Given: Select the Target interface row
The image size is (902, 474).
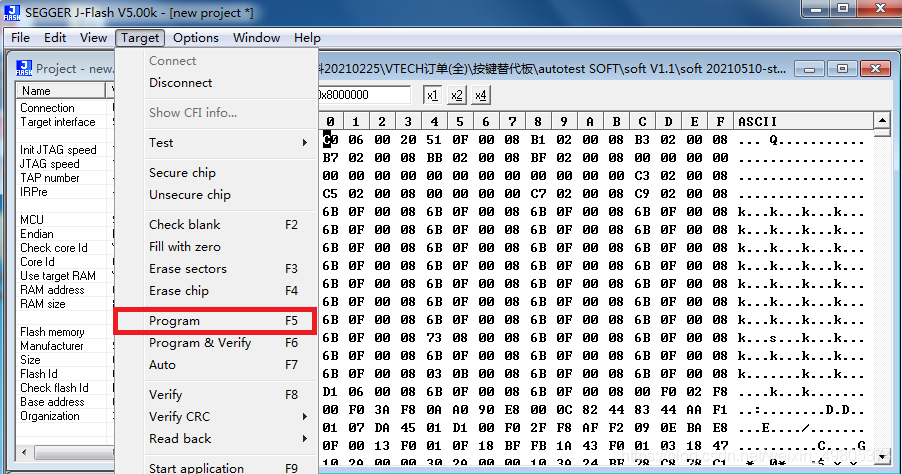Looking at the screenshot, I should 63,122.
